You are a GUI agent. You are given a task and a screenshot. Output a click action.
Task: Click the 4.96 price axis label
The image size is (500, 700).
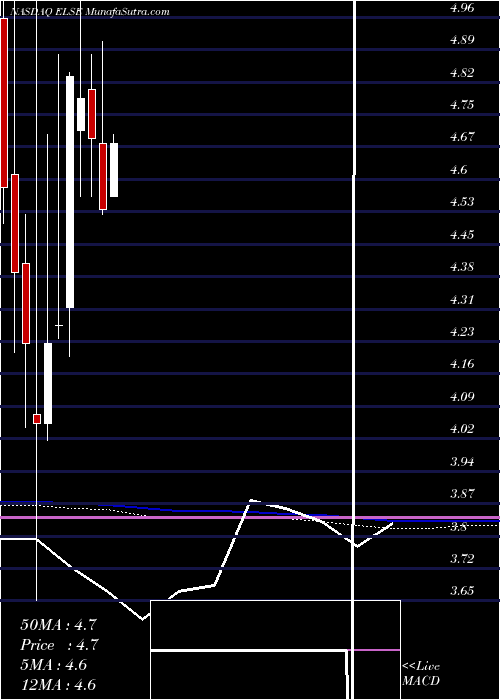pos(464,8)
